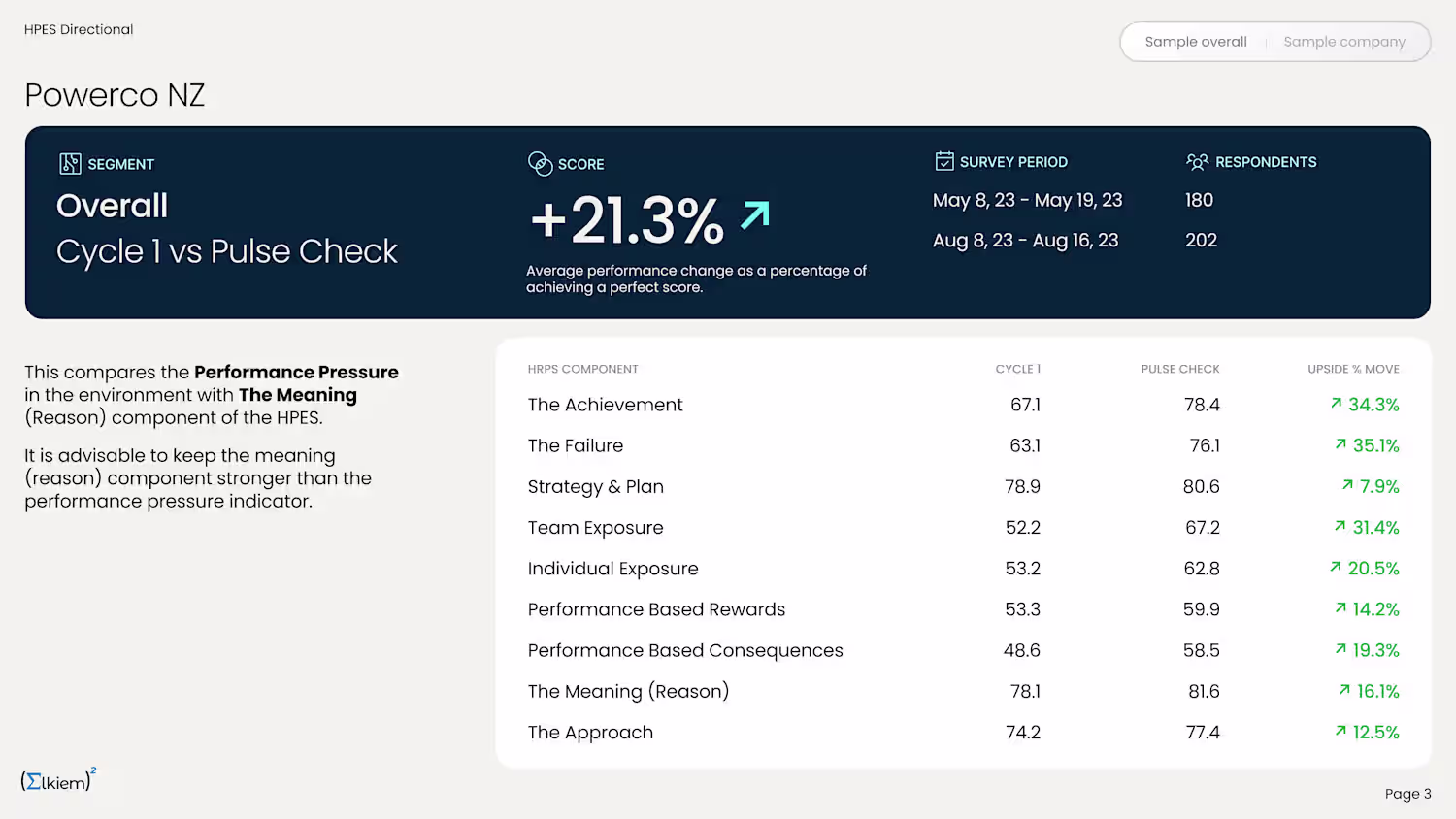Click upward arrow beside 12.5% Approach move
Image resolution: width=1456 pixels, height=819 pixels.
tap(1340, 731)
